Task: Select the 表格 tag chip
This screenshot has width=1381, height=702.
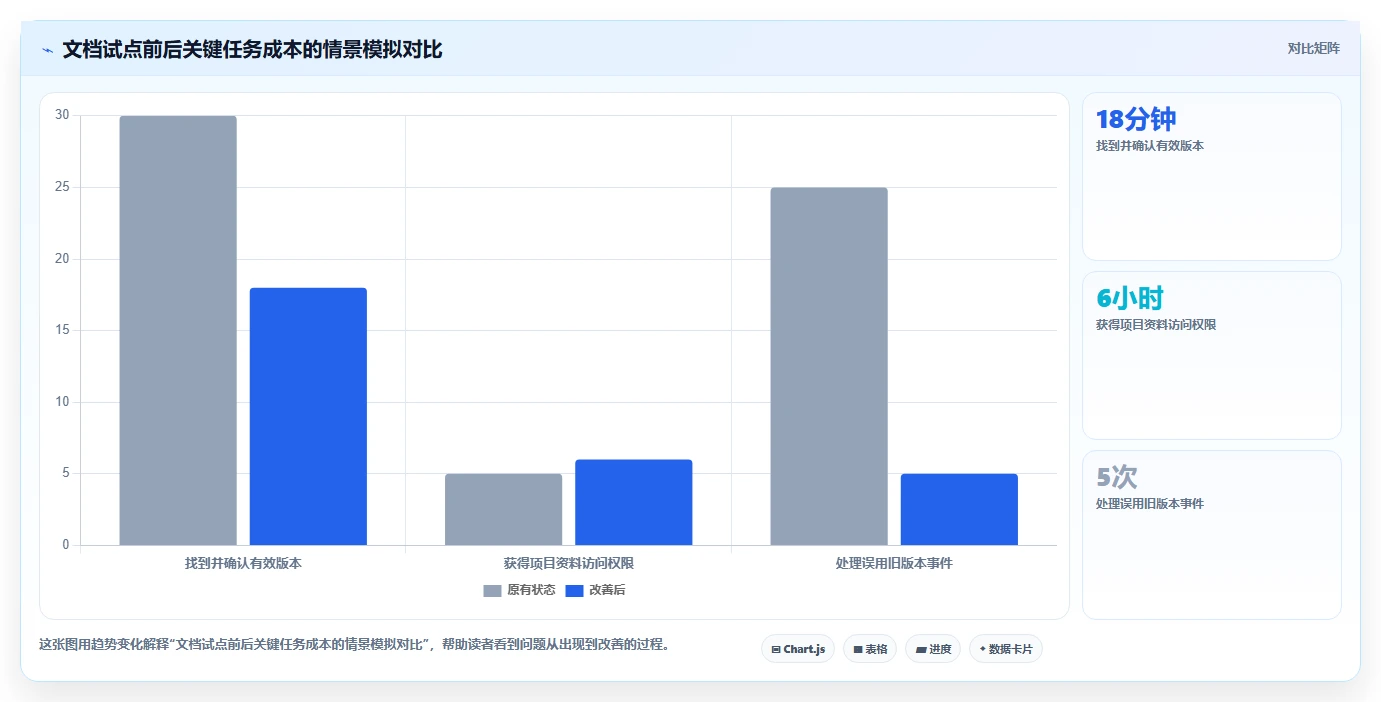Action: [869, 649]
